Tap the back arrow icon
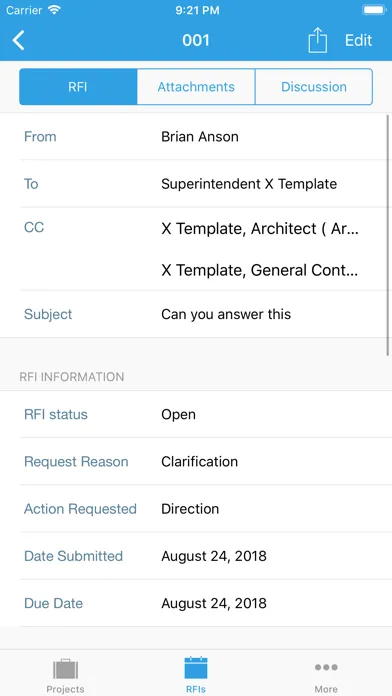The height and width of the screenshot is (696, 392). [18, 40]
